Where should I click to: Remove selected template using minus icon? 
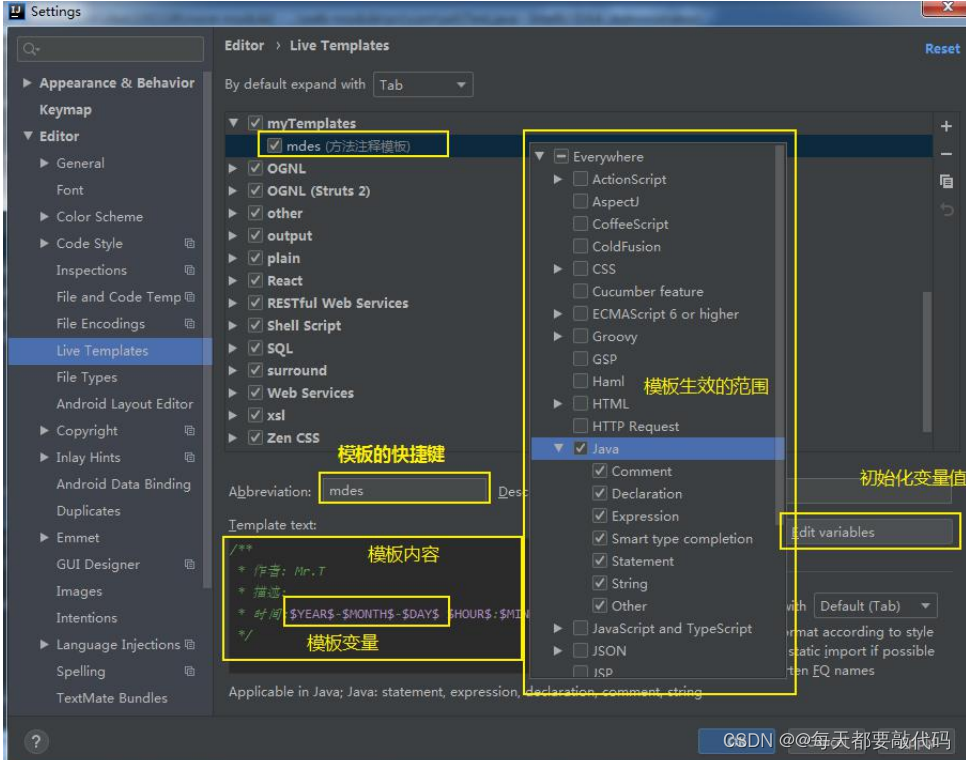click(x=945, y=154)
